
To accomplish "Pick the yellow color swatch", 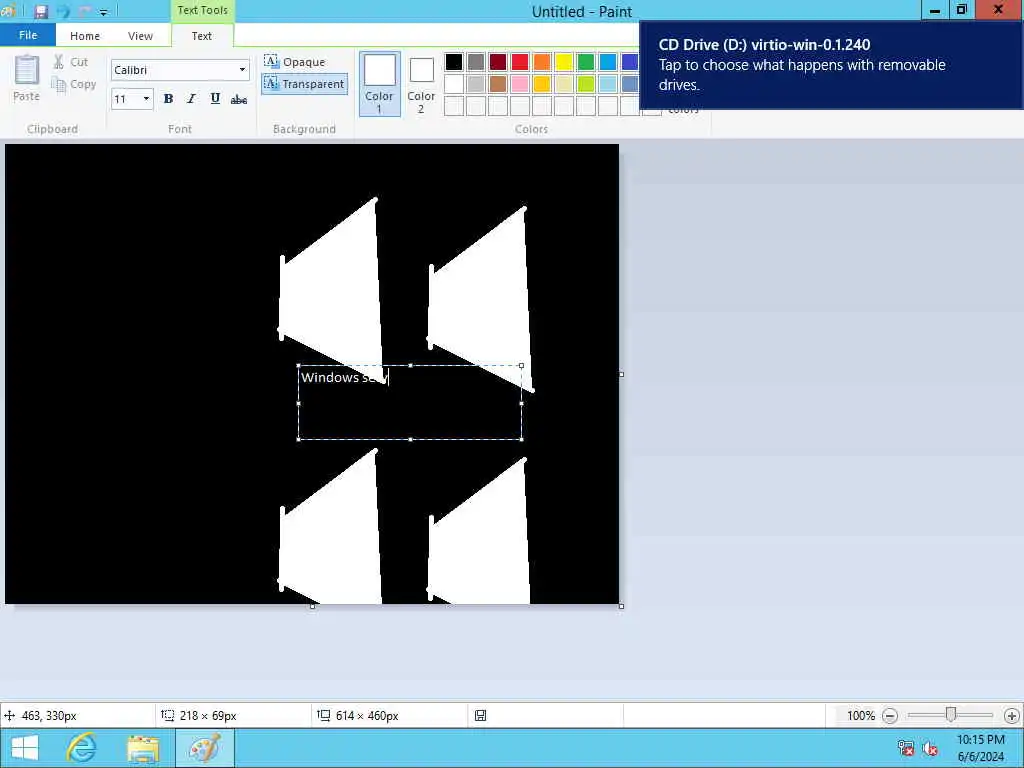I will [564, 62].
